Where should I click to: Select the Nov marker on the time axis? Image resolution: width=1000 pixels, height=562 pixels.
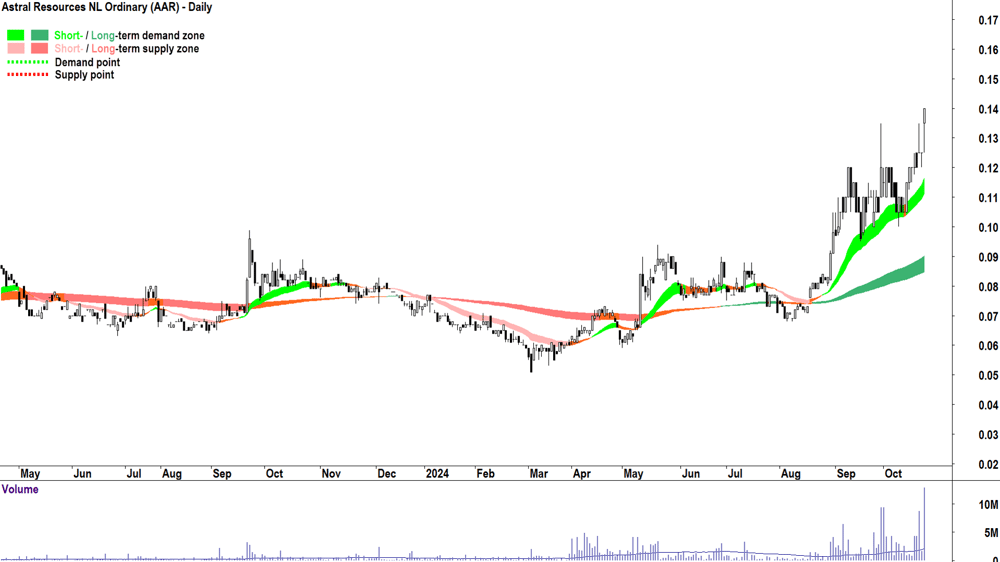[x=331, y=473]
